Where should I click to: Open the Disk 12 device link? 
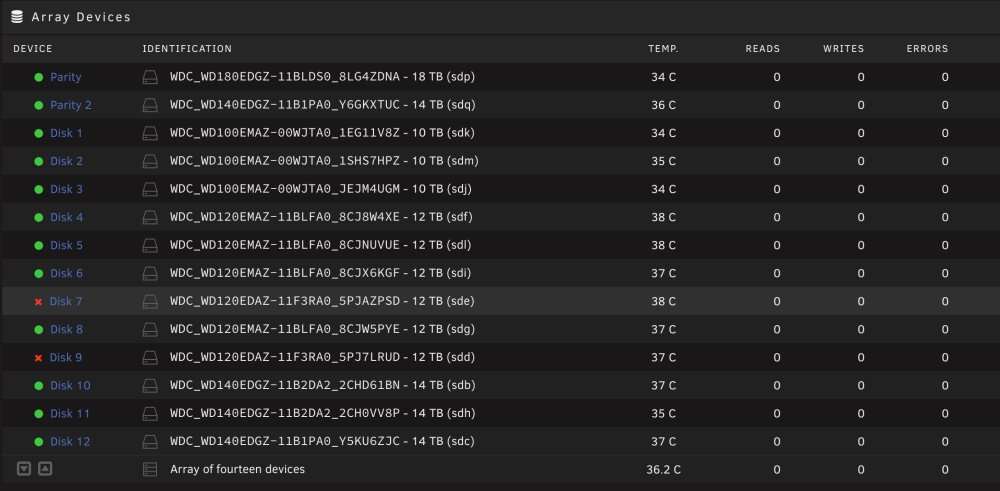tap(70, 442)
